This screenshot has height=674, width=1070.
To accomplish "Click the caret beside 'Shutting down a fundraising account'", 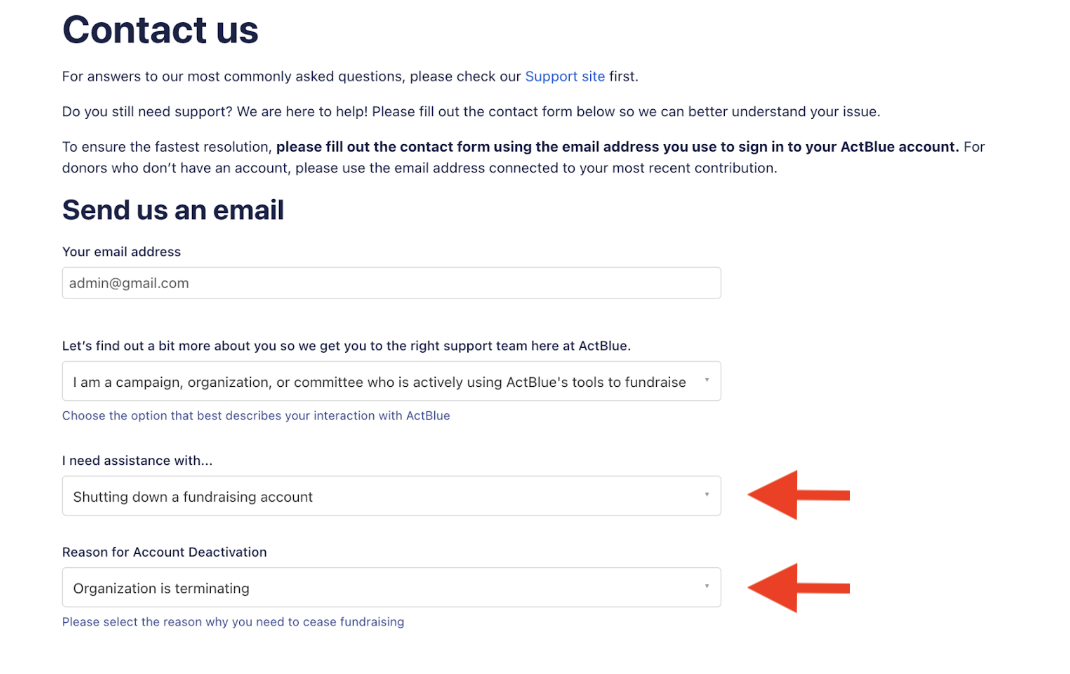I will click(707, 496).
